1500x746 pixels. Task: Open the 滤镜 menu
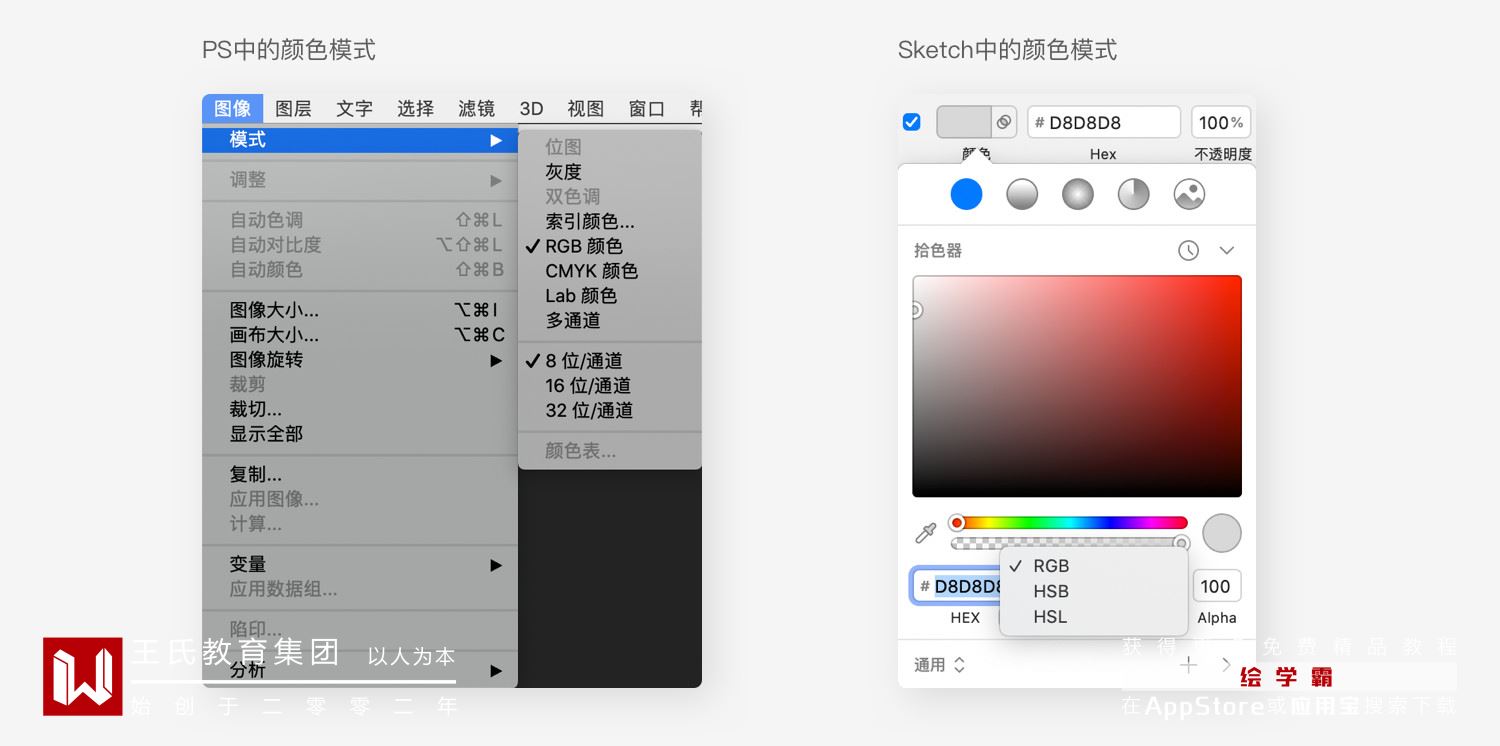476,108
